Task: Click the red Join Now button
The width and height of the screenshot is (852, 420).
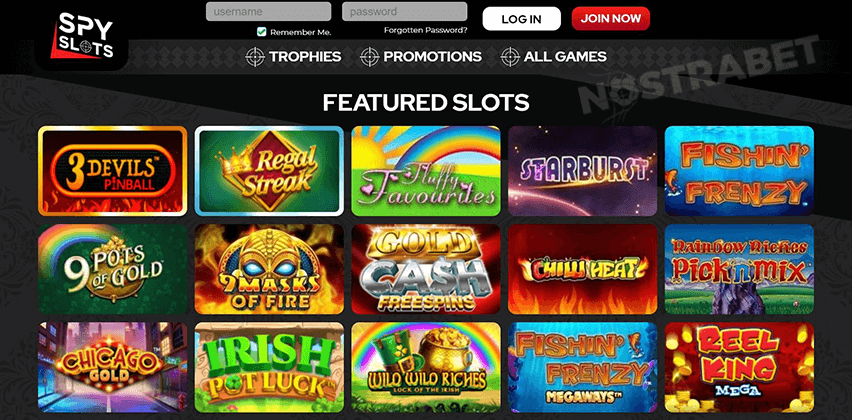Action: tap(611, 18)
